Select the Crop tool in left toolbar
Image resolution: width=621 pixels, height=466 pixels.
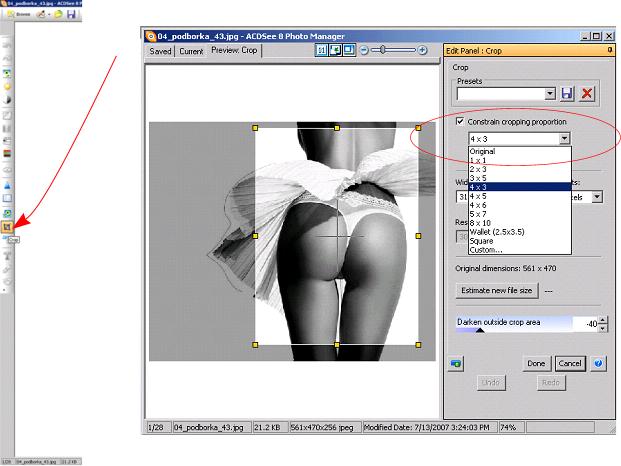7,227
